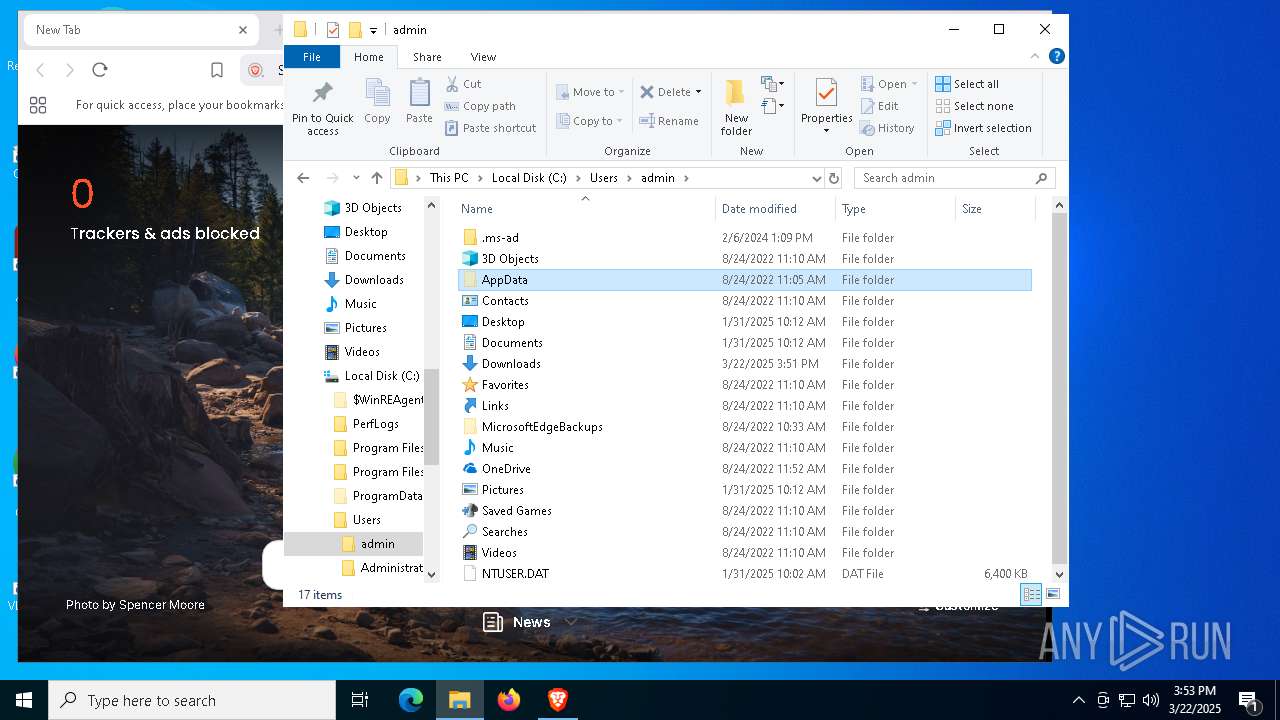The height and width of the screenshot is (720, 1280).
Task: Click the Back navigation arrow in Explorer
Action: [x=303, y=178]
